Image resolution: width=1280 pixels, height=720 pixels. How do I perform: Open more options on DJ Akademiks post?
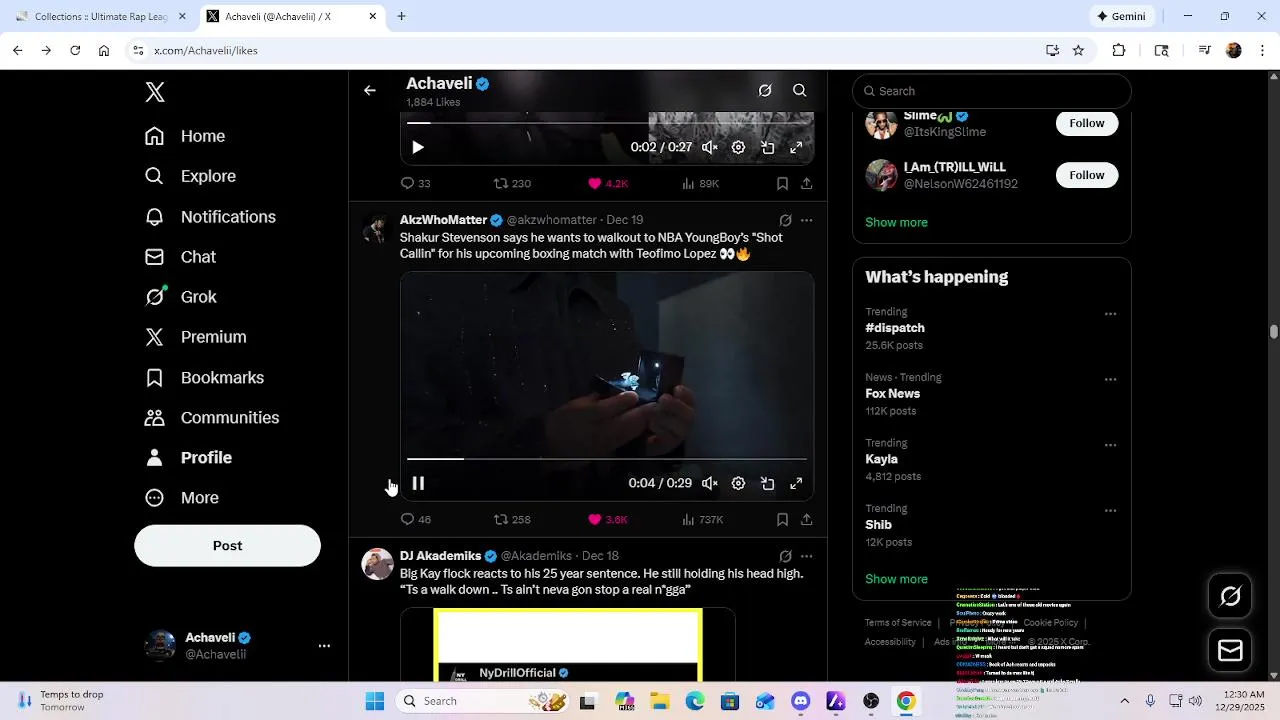(x=806, y=556)
